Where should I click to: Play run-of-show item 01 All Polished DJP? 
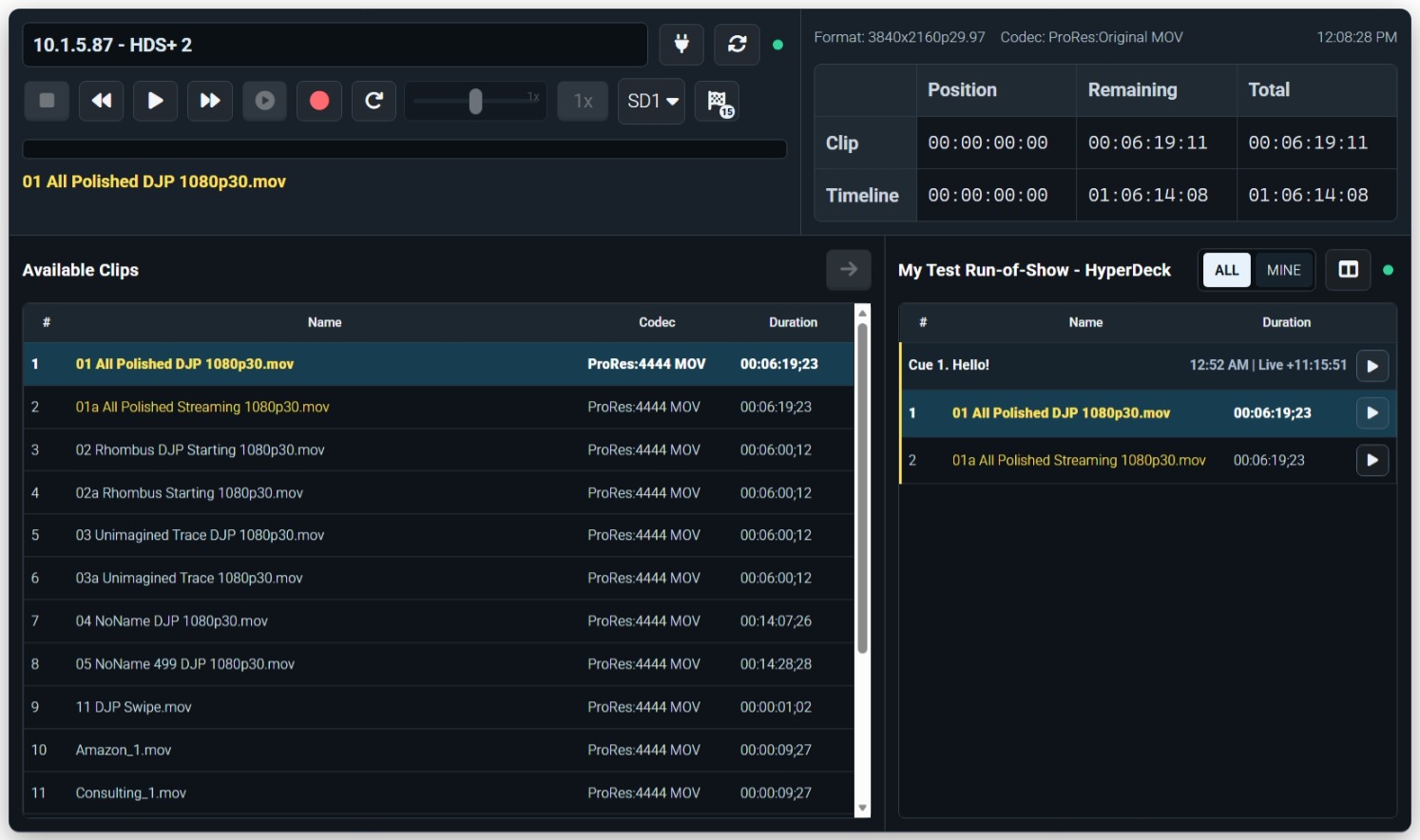point(1372,413)
